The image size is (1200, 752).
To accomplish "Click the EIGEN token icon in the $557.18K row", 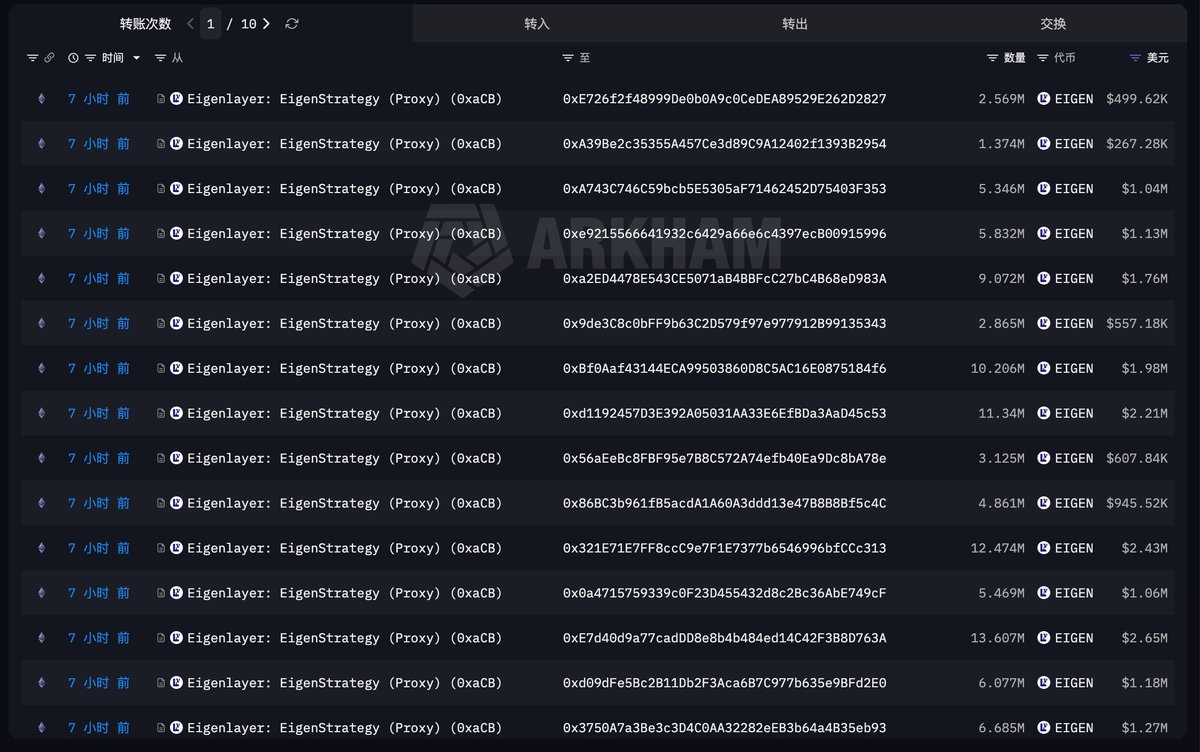I will (1044, 324).
